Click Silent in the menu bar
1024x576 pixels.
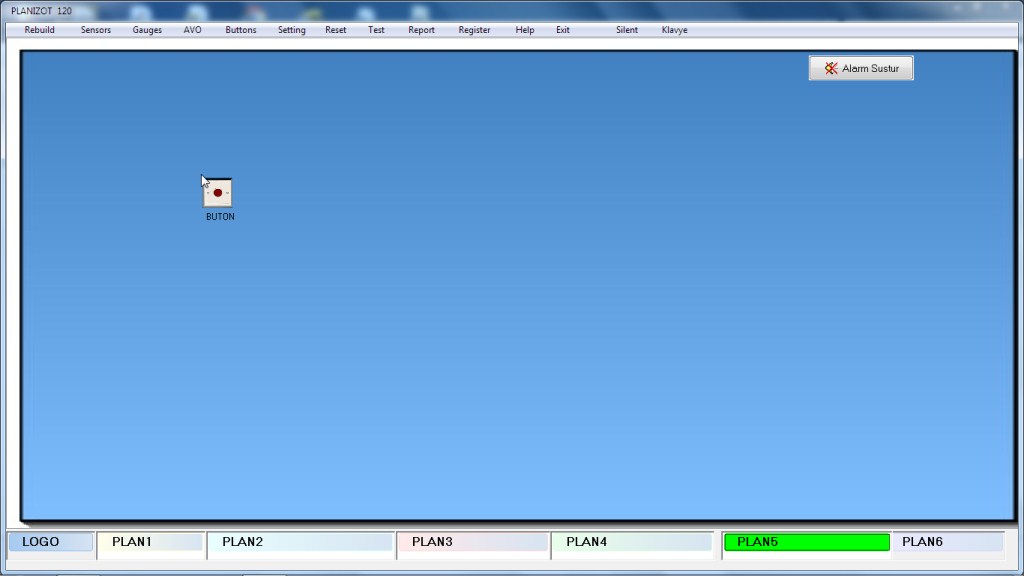tap(627, 30)
